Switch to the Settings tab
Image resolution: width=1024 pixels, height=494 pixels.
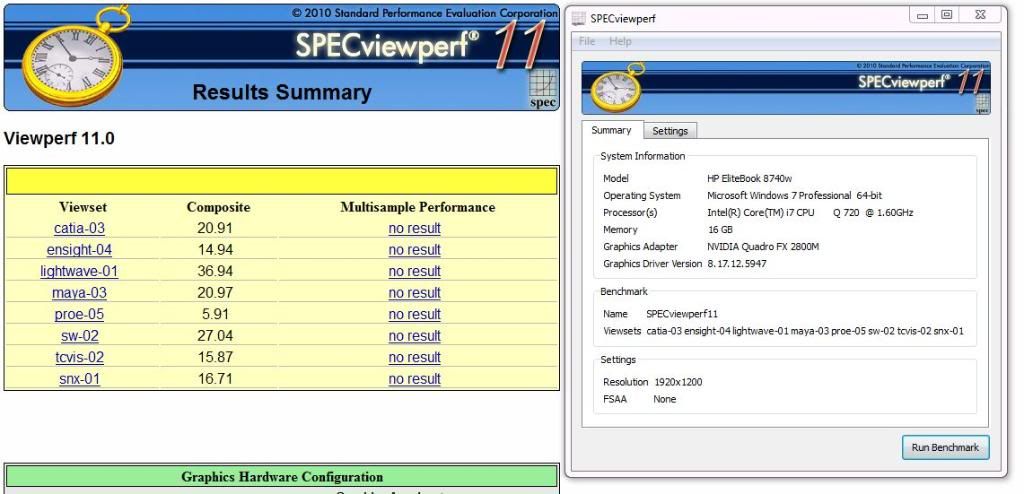point(670,131)
